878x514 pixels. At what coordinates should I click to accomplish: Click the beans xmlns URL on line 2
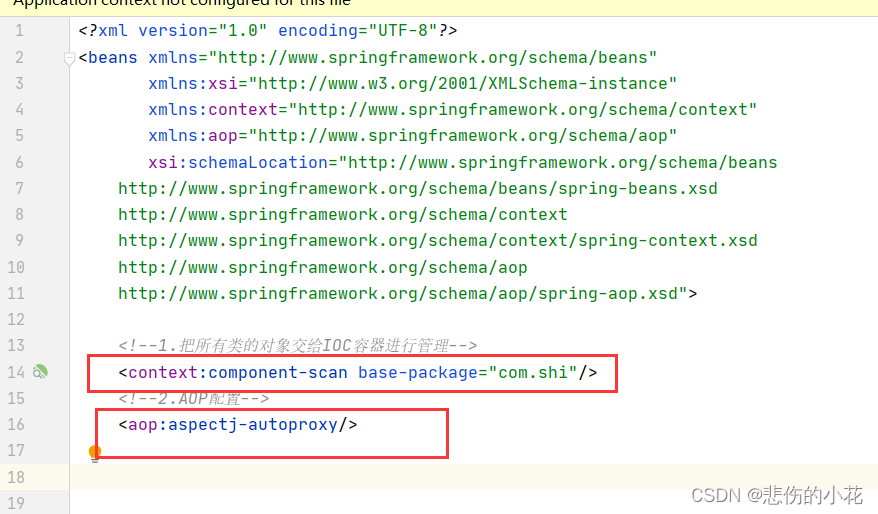coord(432,58)
